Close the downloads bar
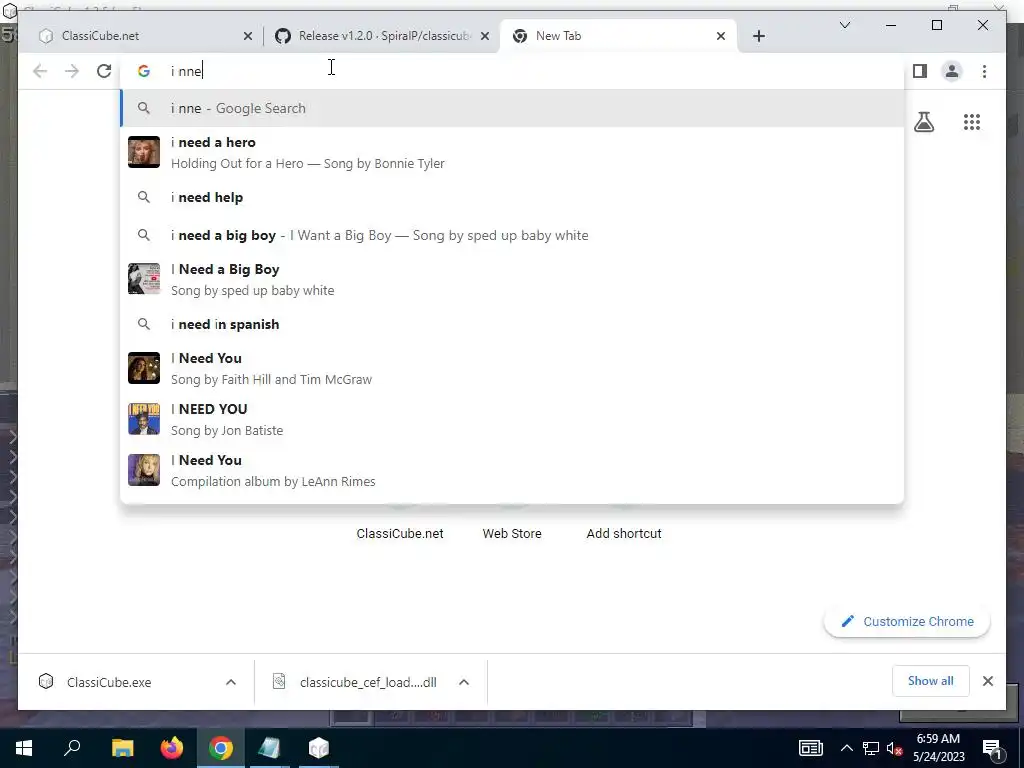The height and width of the screenshot is (768, 1024). 987,681
